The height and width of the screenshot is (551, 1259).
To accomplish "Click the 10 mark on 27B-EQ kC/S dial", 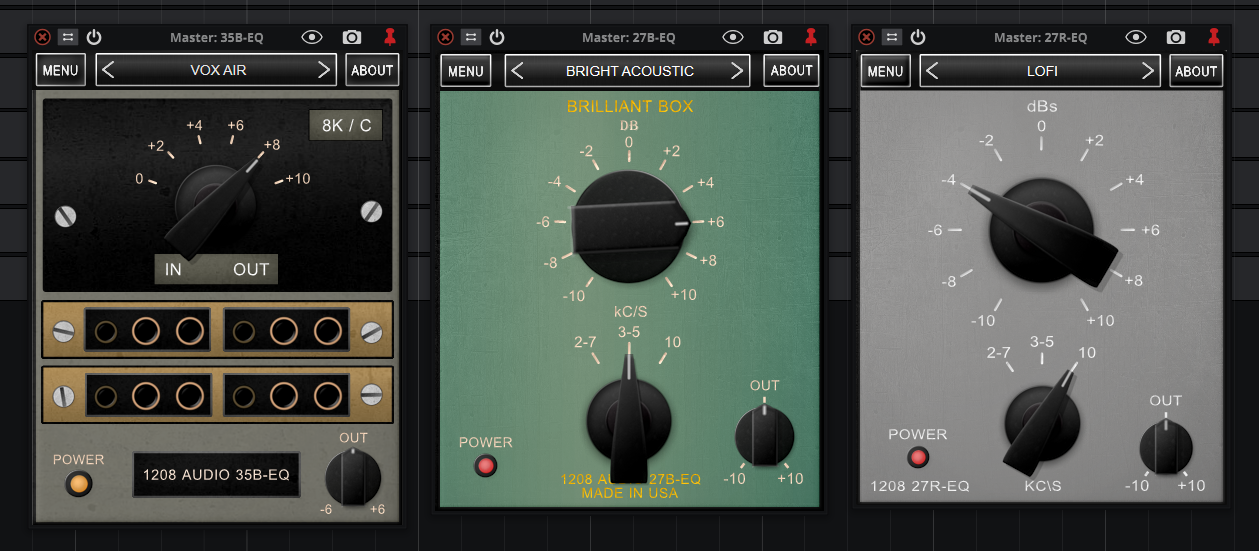I will [x=672, y=342].
